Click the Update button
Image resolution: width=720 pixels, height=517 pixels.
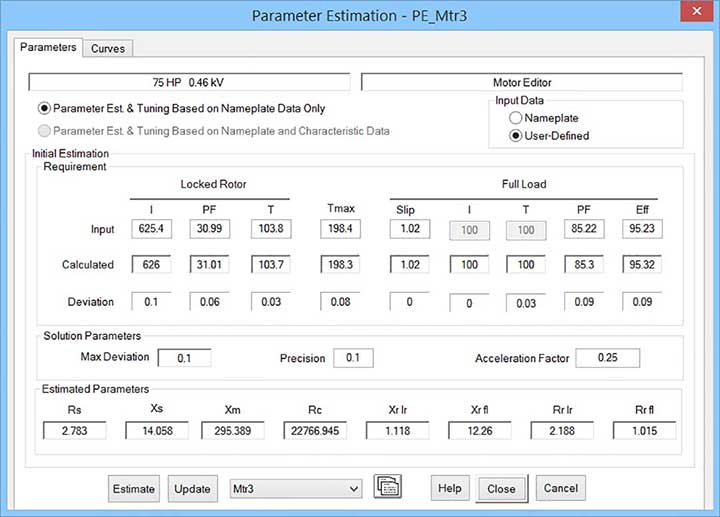click(x=193, y=489)
